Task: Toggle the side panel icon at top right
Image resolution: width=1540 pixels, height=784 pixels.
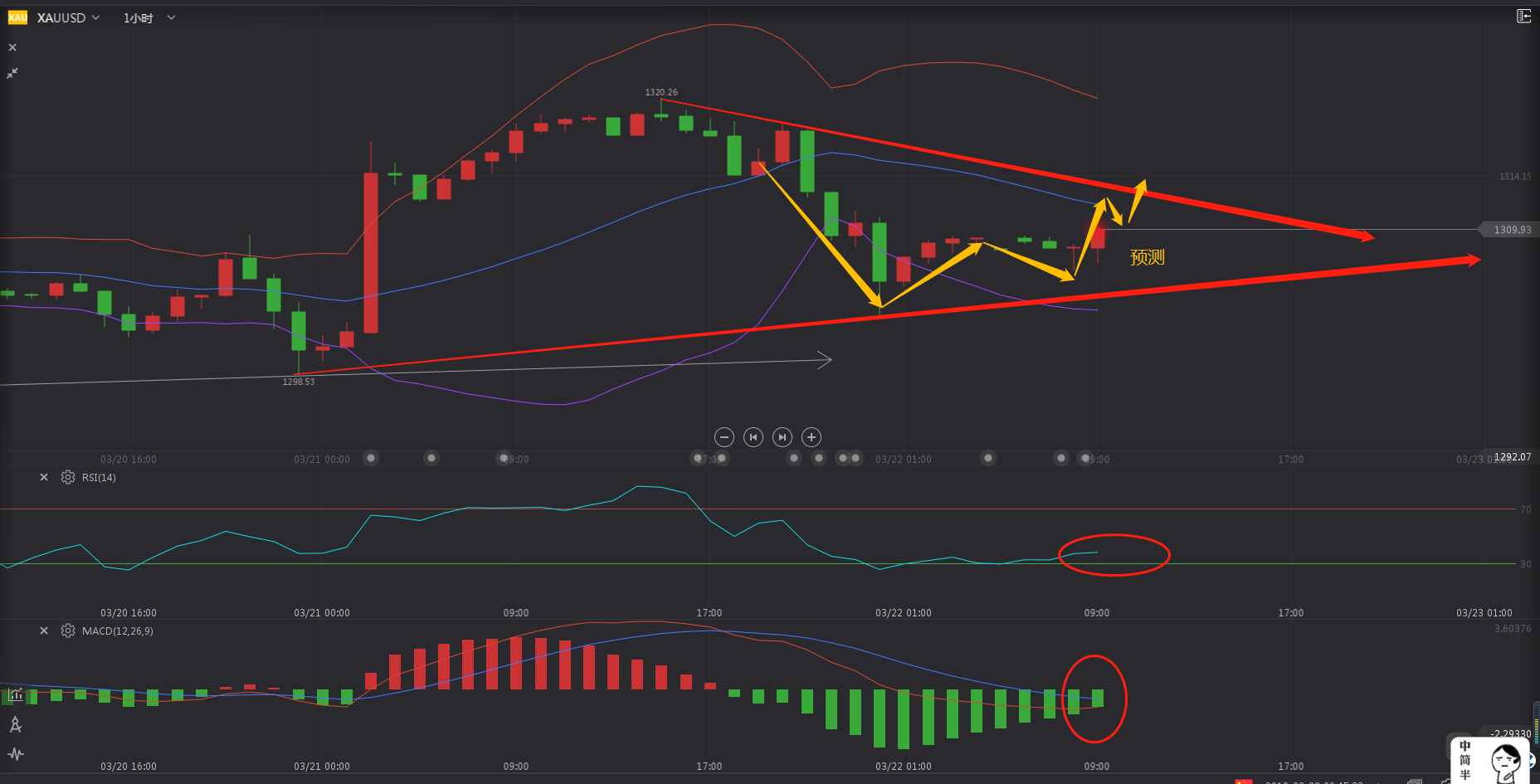Action: tap(1523, 16)
